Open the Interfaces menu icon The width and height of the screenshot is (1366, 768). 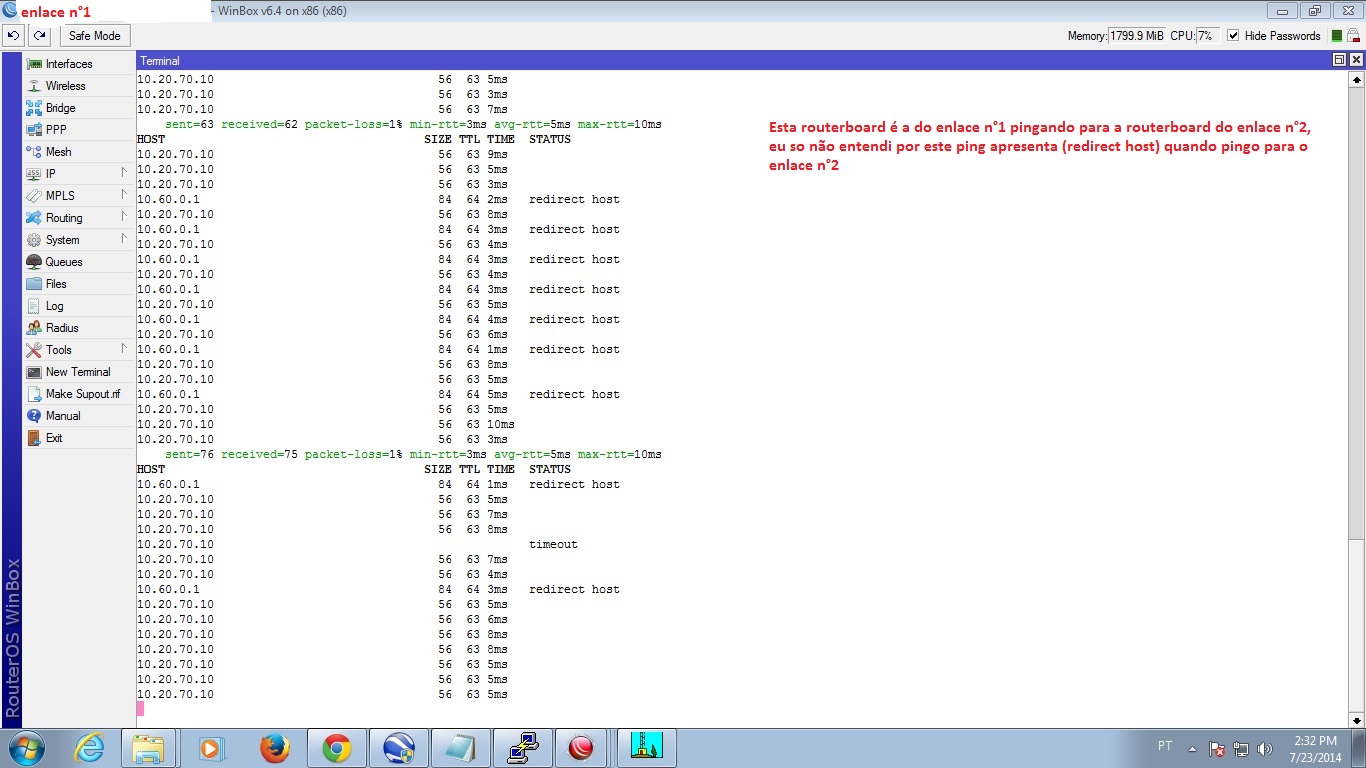tap(35, 64)
